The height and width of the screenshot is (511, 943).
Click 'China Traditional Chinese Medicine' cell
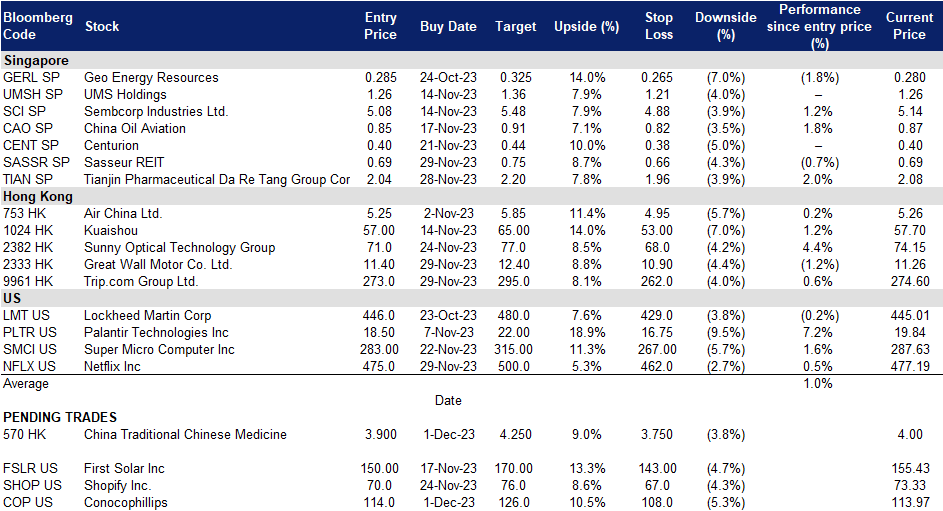pos(185,434)
